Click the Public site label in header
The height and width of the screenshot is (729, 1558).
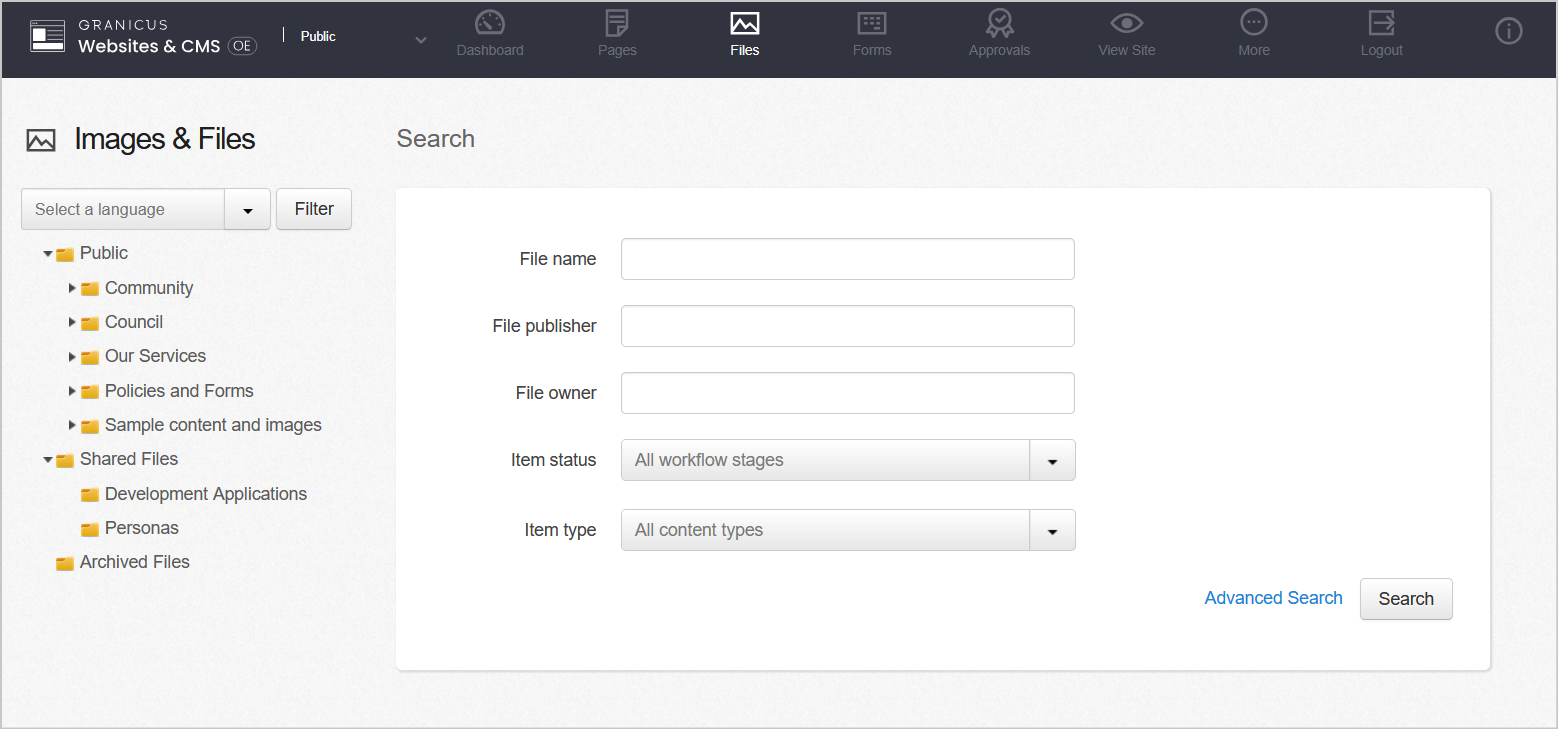(x=318, y=36)
